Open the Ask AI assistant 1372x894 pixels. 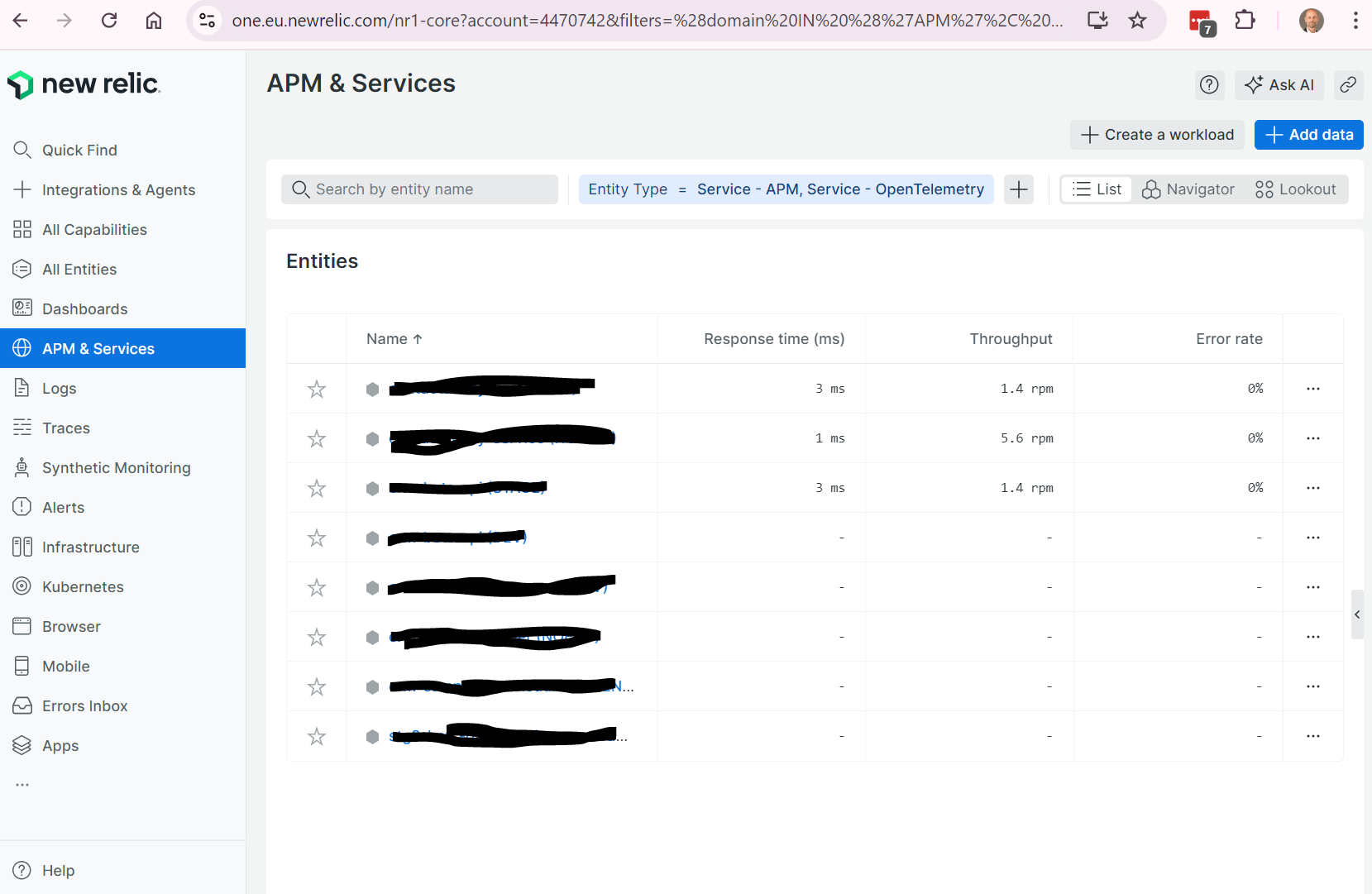[1279, 84]
